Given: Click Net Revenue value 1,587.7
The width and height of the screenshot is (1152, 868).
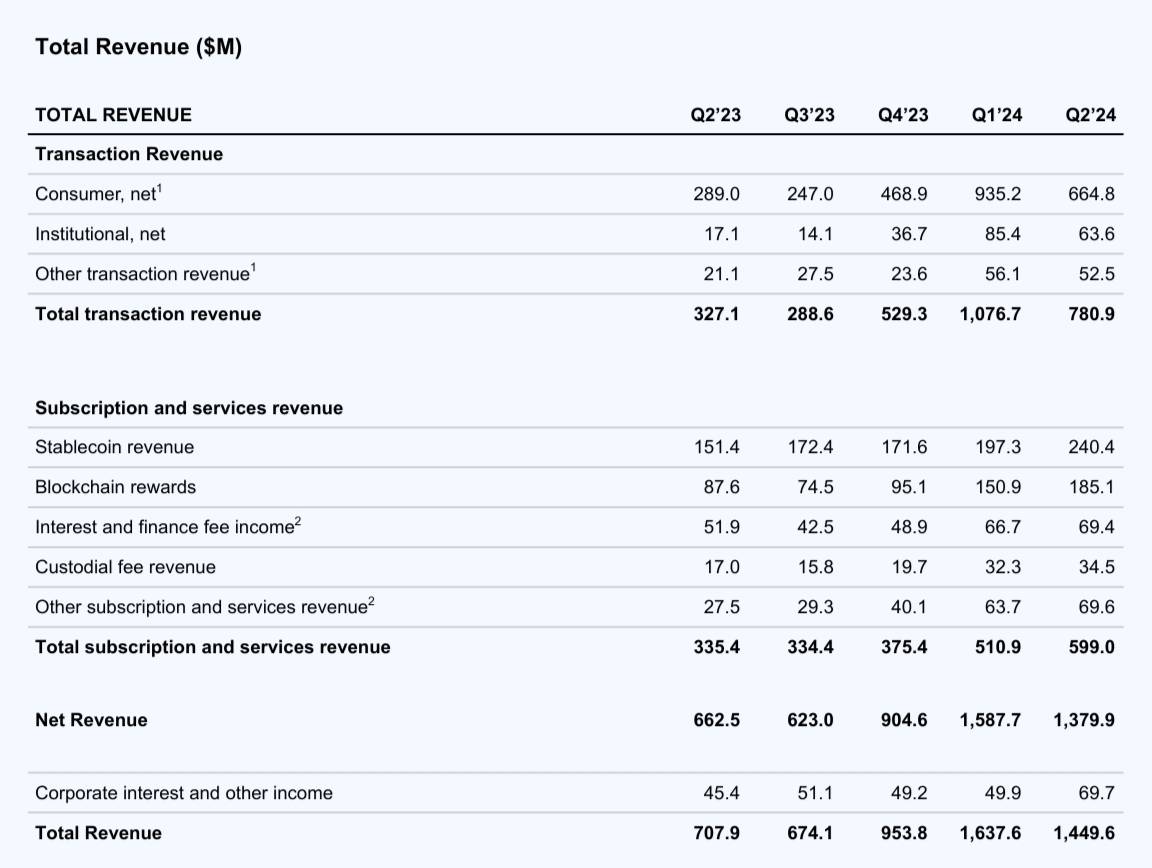Looking at the screenshot, I should coord(990,720).
